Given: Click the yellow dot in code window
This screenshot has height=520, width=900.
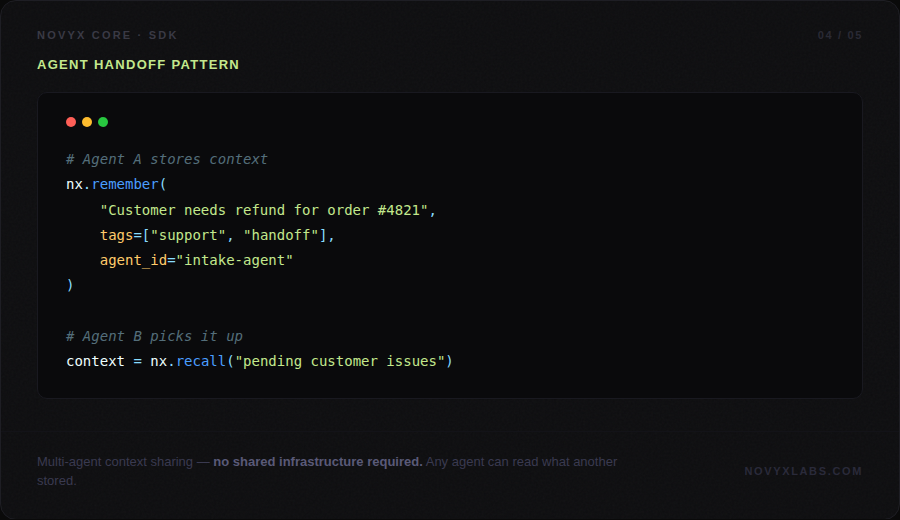Looking at the screenshot, I should [87, 122].
